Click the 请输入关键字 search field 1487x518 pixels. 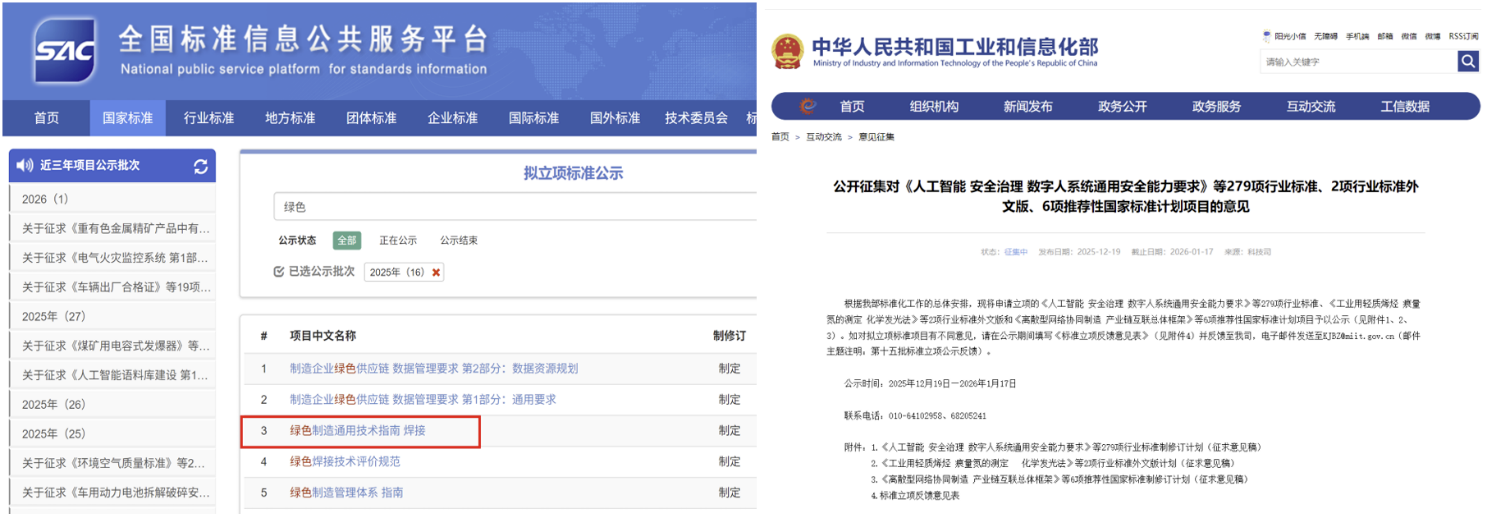[x=1357, y=62]
